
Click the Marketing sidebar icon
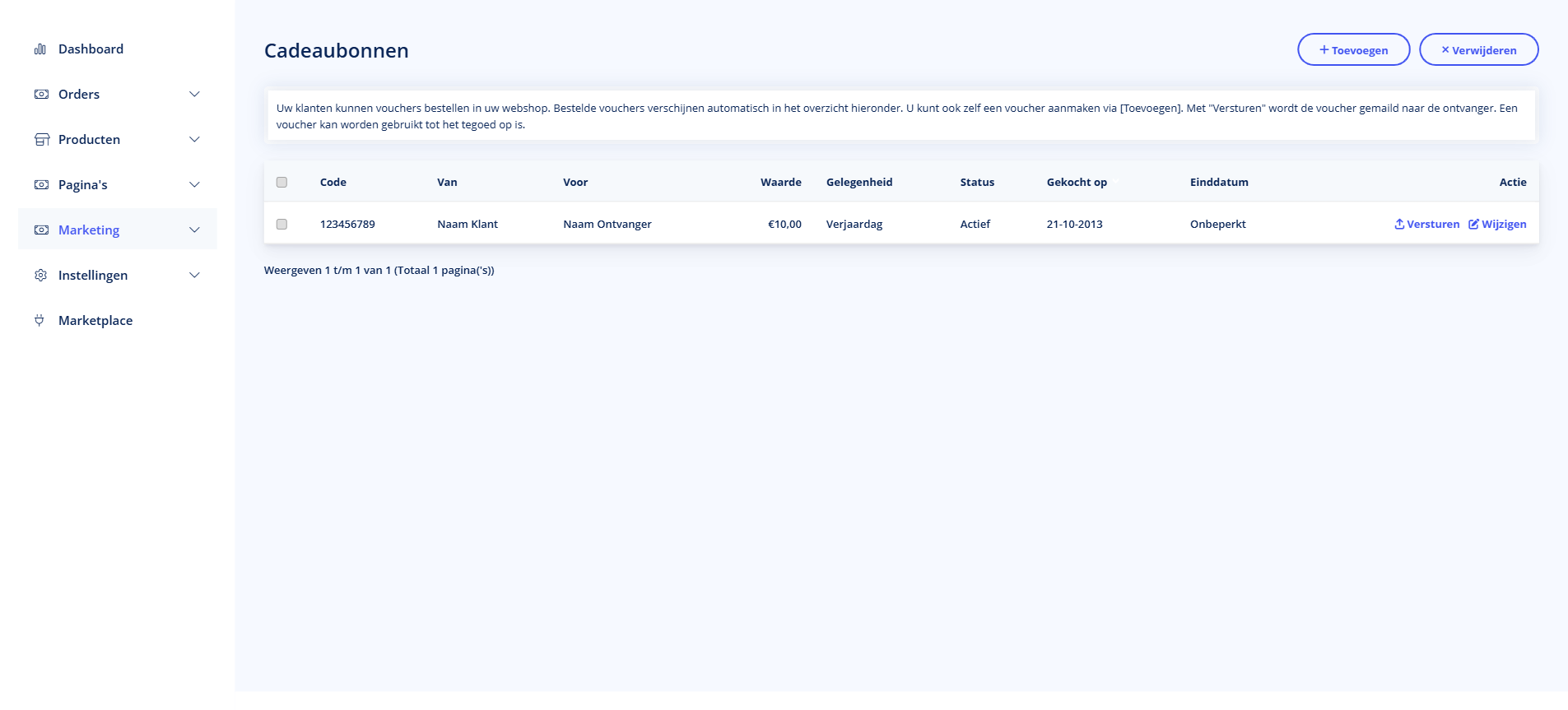(41, 230)
